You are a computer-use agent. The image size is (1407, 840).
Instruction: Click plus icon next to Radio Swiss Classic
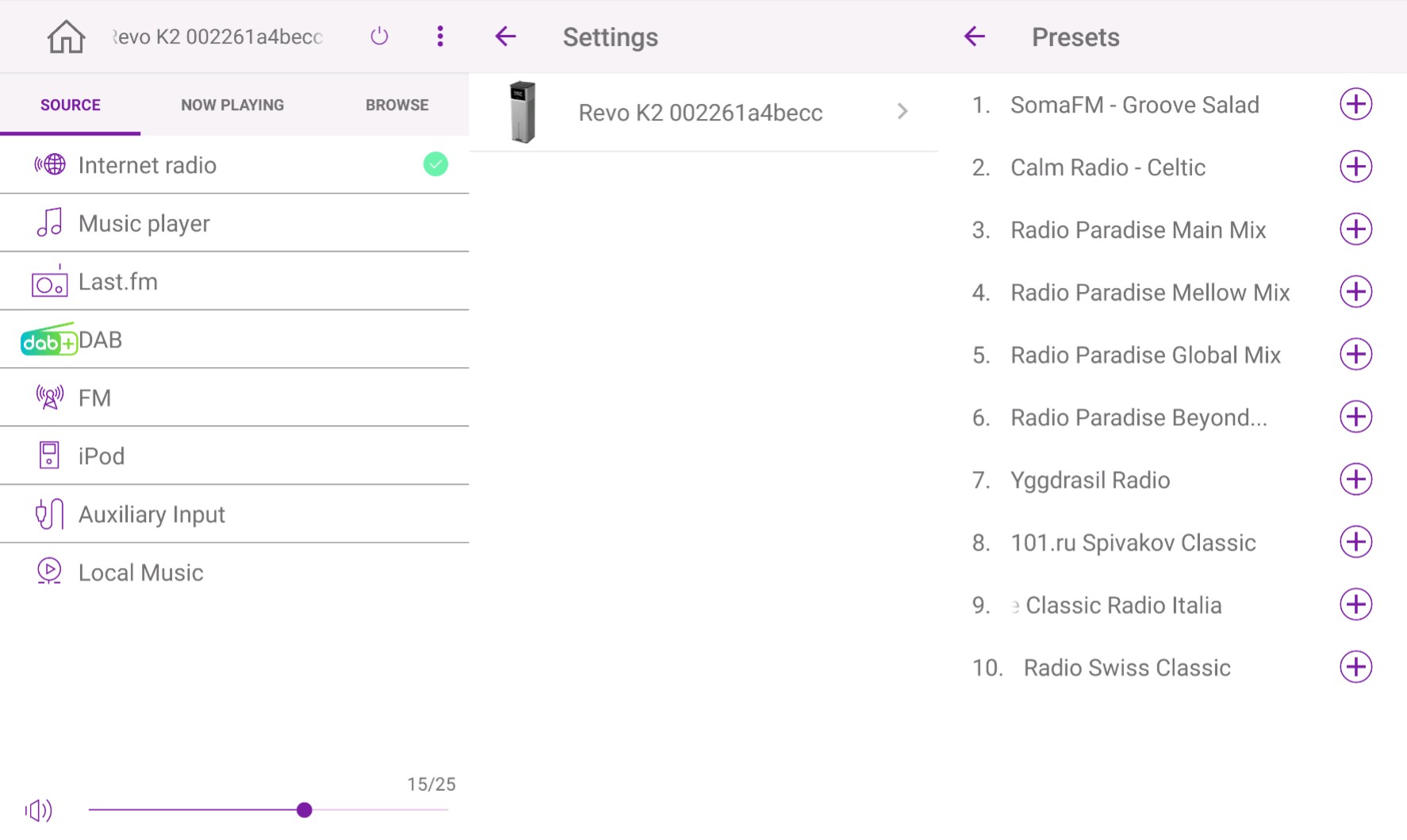point(1355,667)
